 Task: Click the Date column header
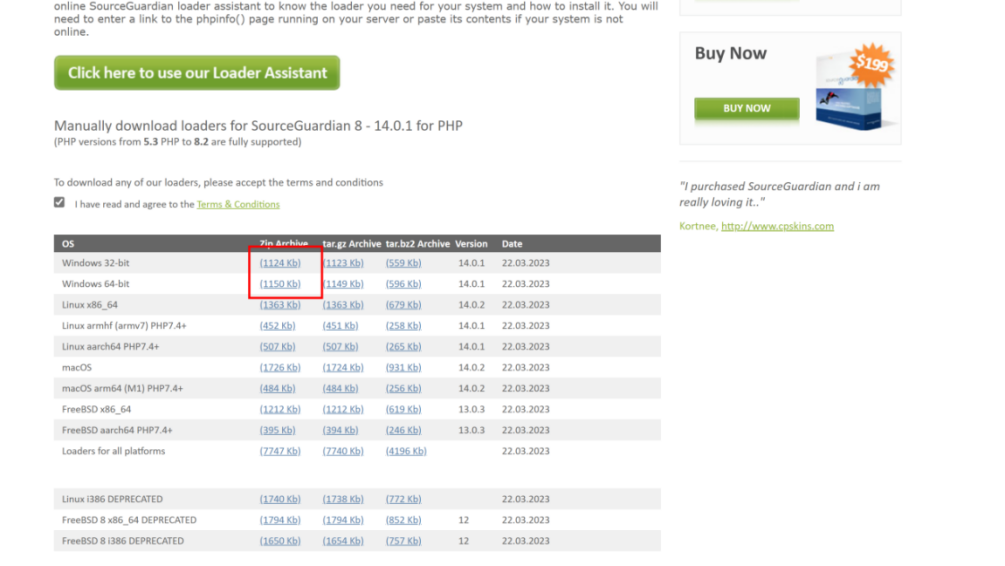[512, 244]
